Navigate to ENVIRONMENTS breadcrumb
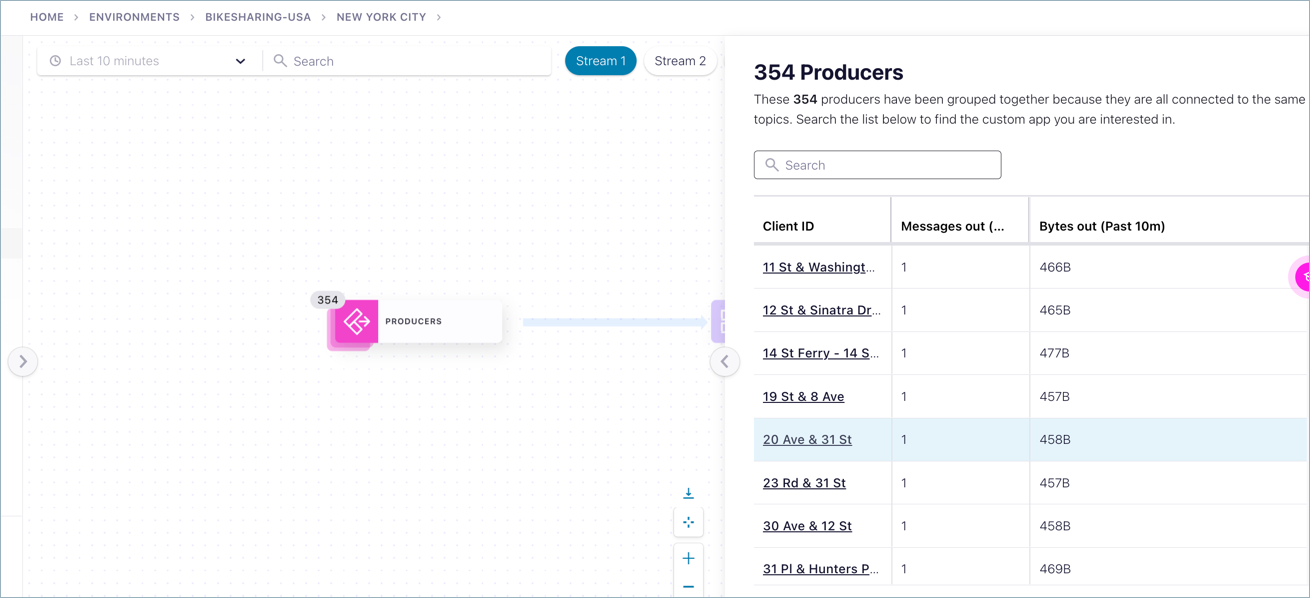This screenshot has width=1310, height=598. coord(134,17)
